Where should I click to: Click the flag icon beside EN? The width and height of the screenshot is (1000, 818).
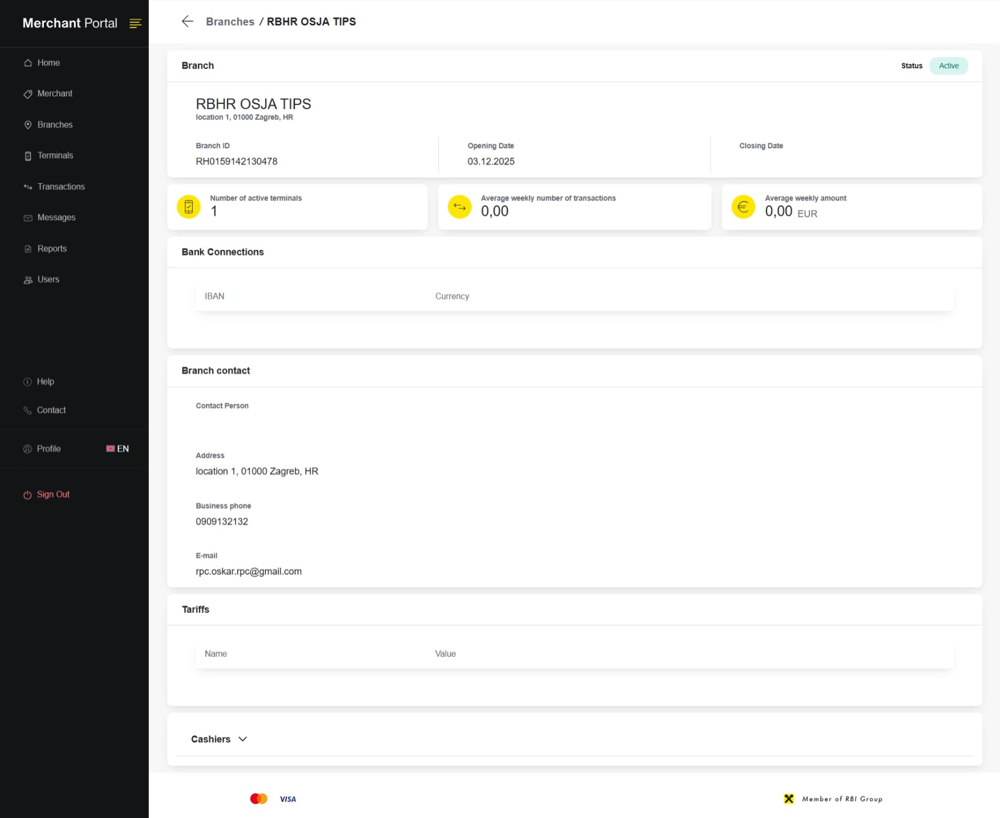tap(110, 449)
